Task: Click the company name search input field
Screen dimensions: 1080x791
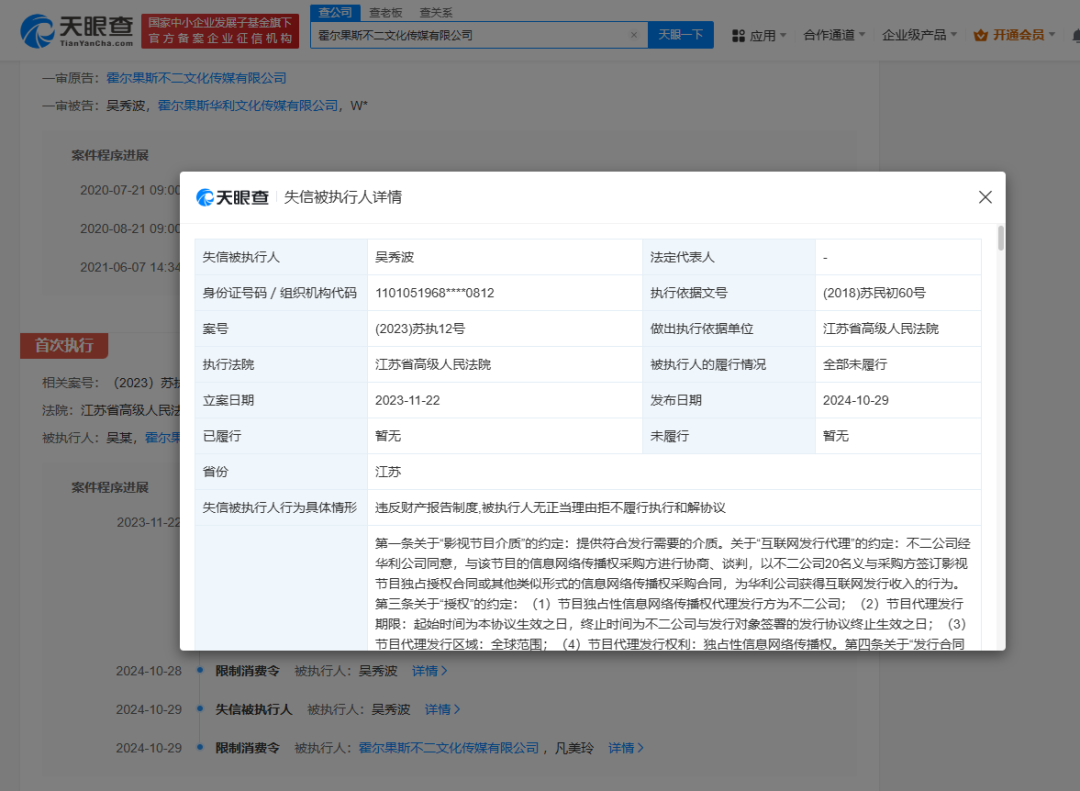Action: (468, 35)
